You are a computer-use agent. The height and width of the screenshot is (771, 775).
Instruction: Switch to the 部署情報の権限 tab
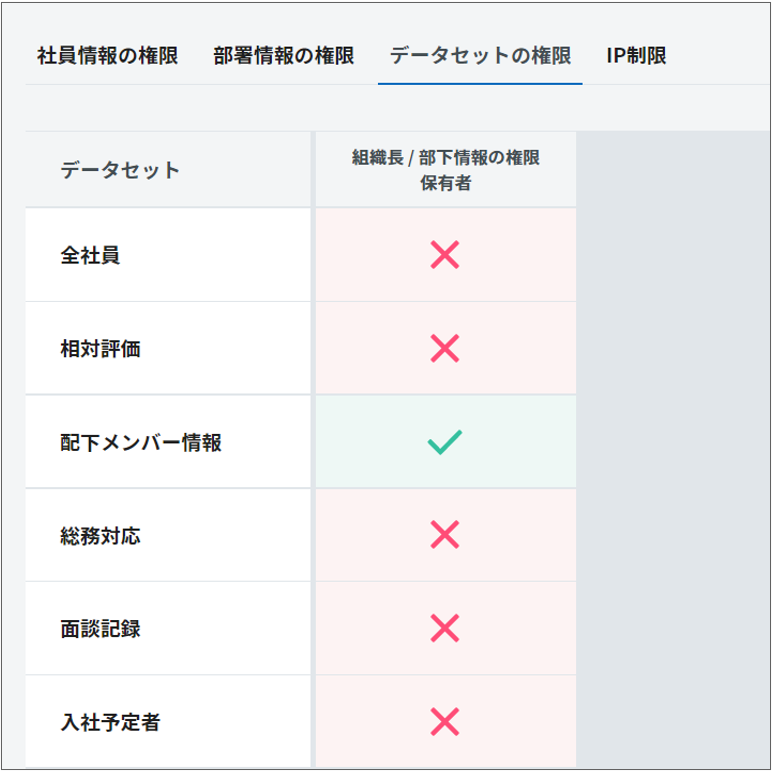283,56
